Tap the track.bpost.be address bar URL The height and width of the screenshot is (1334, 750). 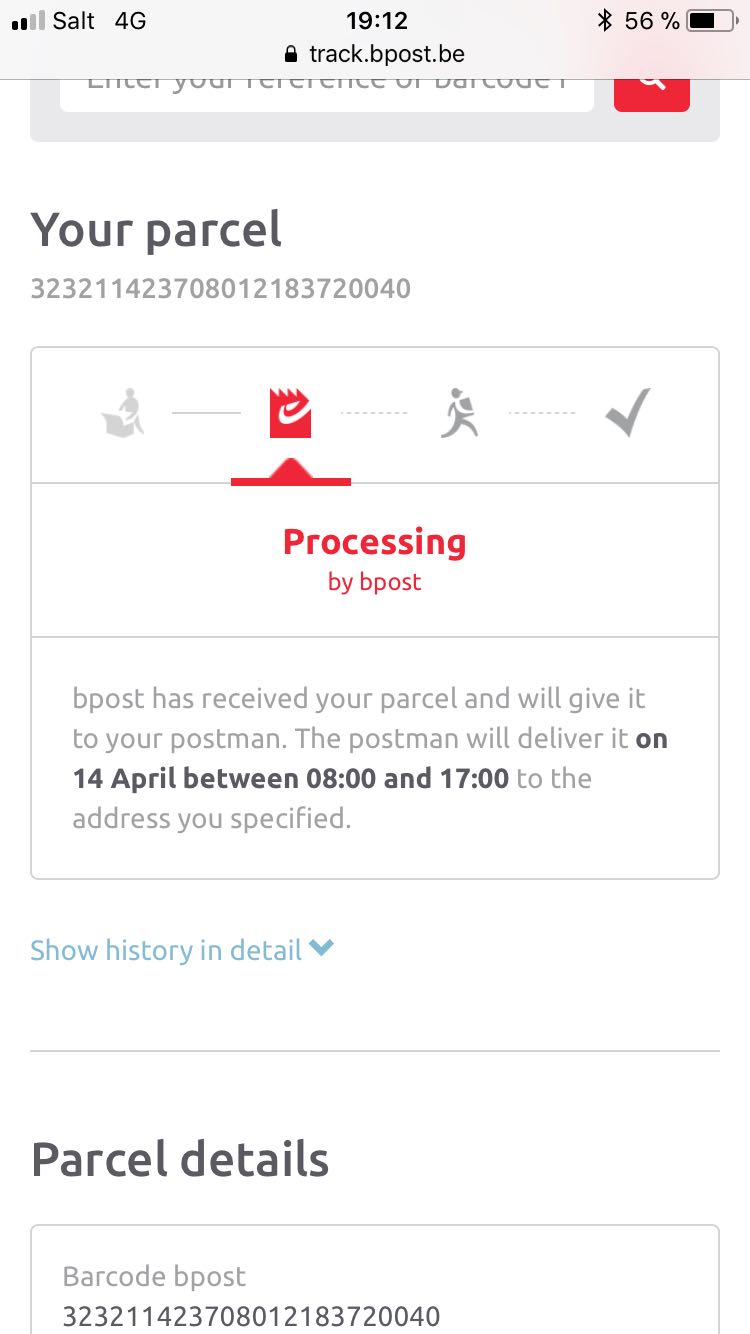[386, 54]
